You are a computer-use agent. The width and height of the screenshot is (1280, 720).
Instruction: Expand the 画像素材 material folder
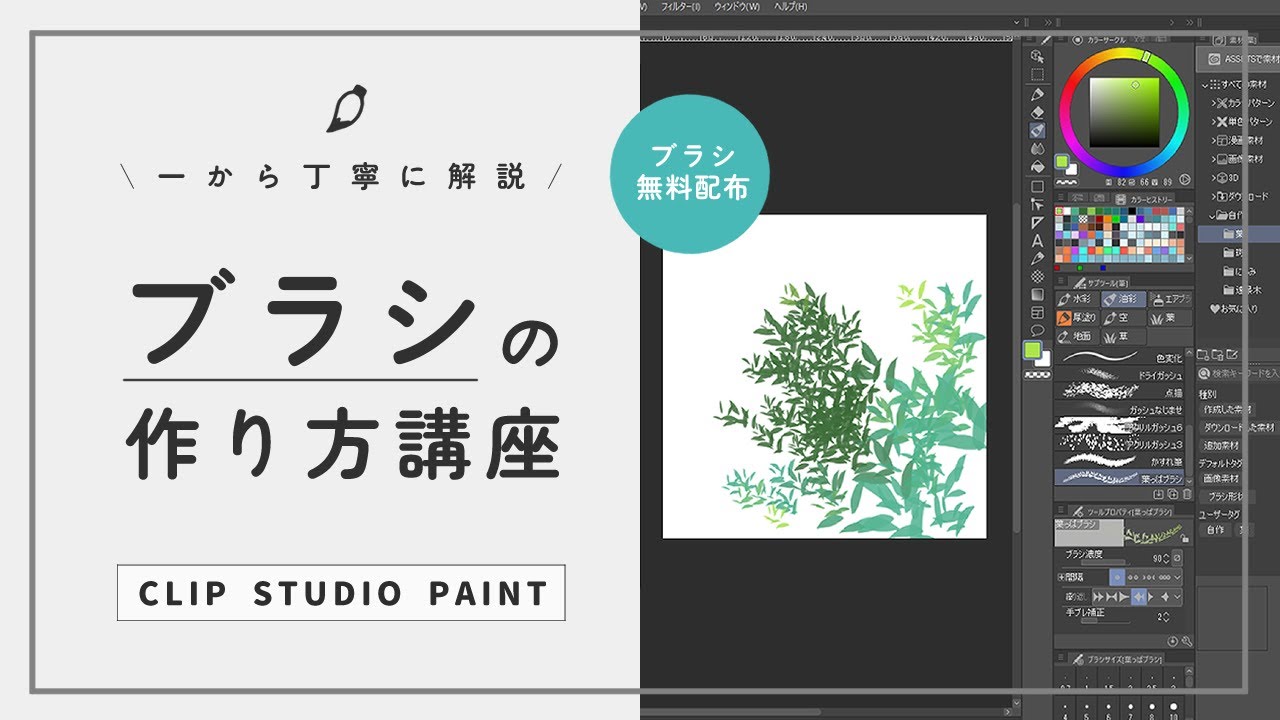pos(1213,159)
